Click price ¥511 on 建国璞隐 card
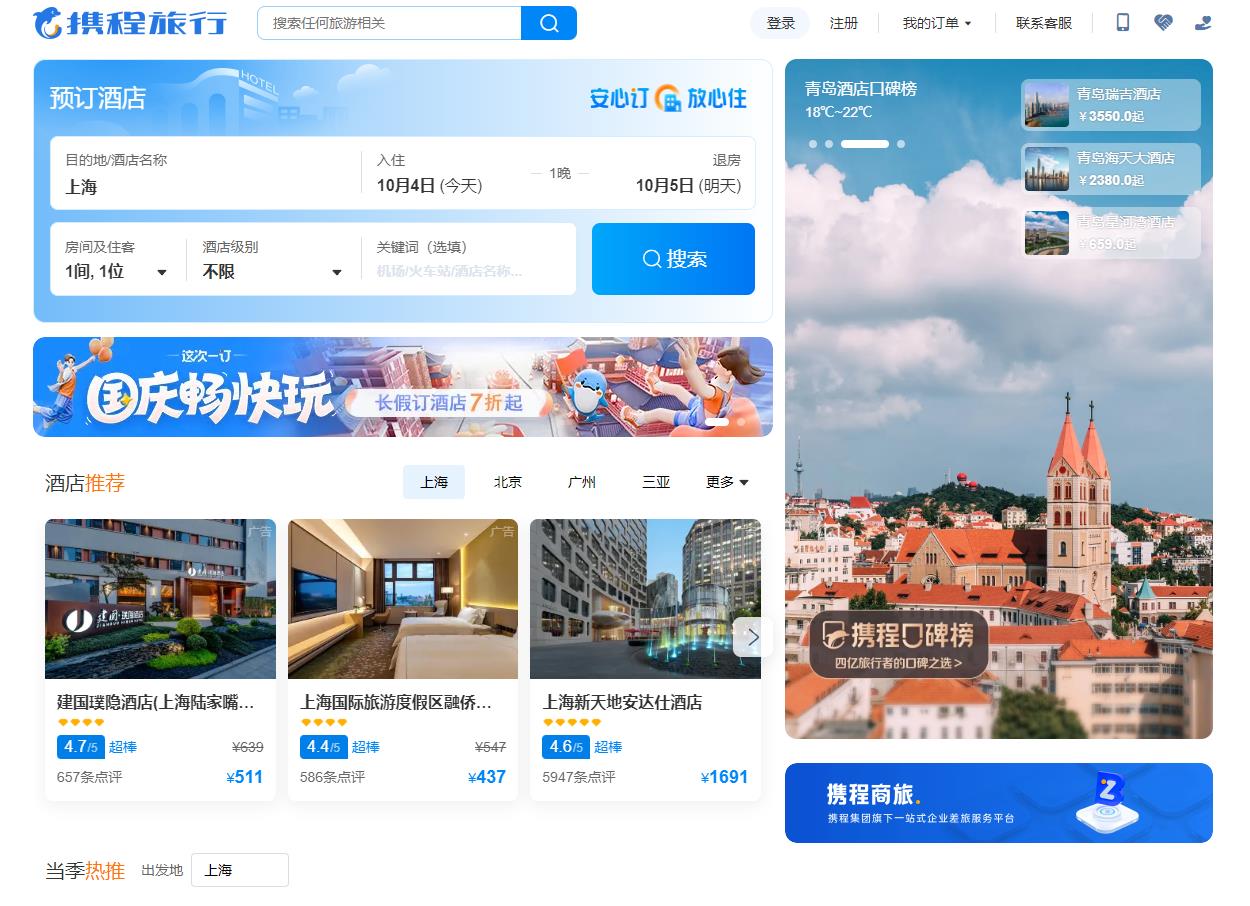 pos(245,777)
